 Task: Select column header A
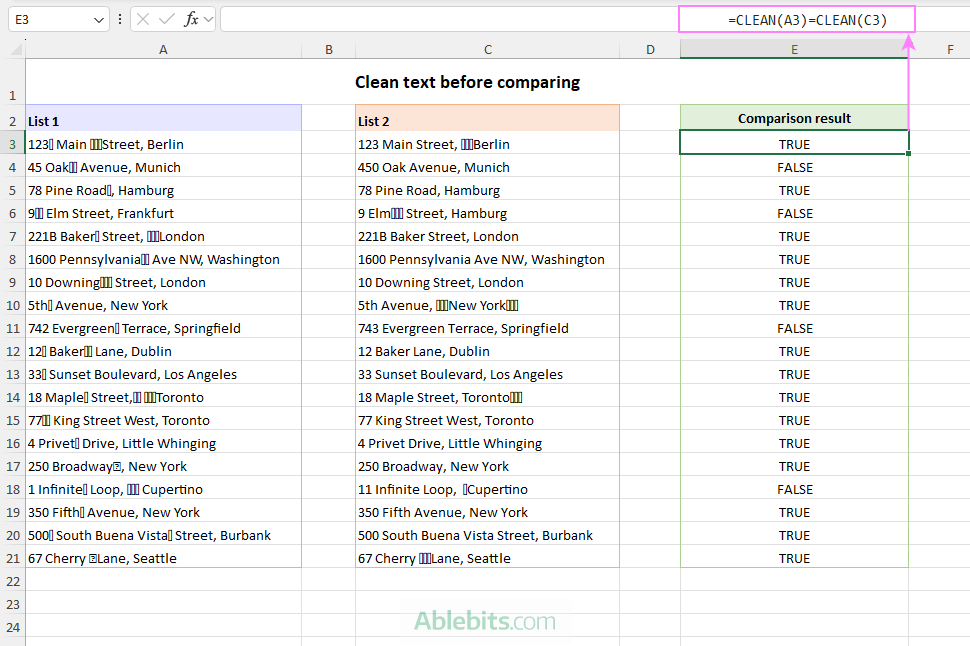[163, 48]
